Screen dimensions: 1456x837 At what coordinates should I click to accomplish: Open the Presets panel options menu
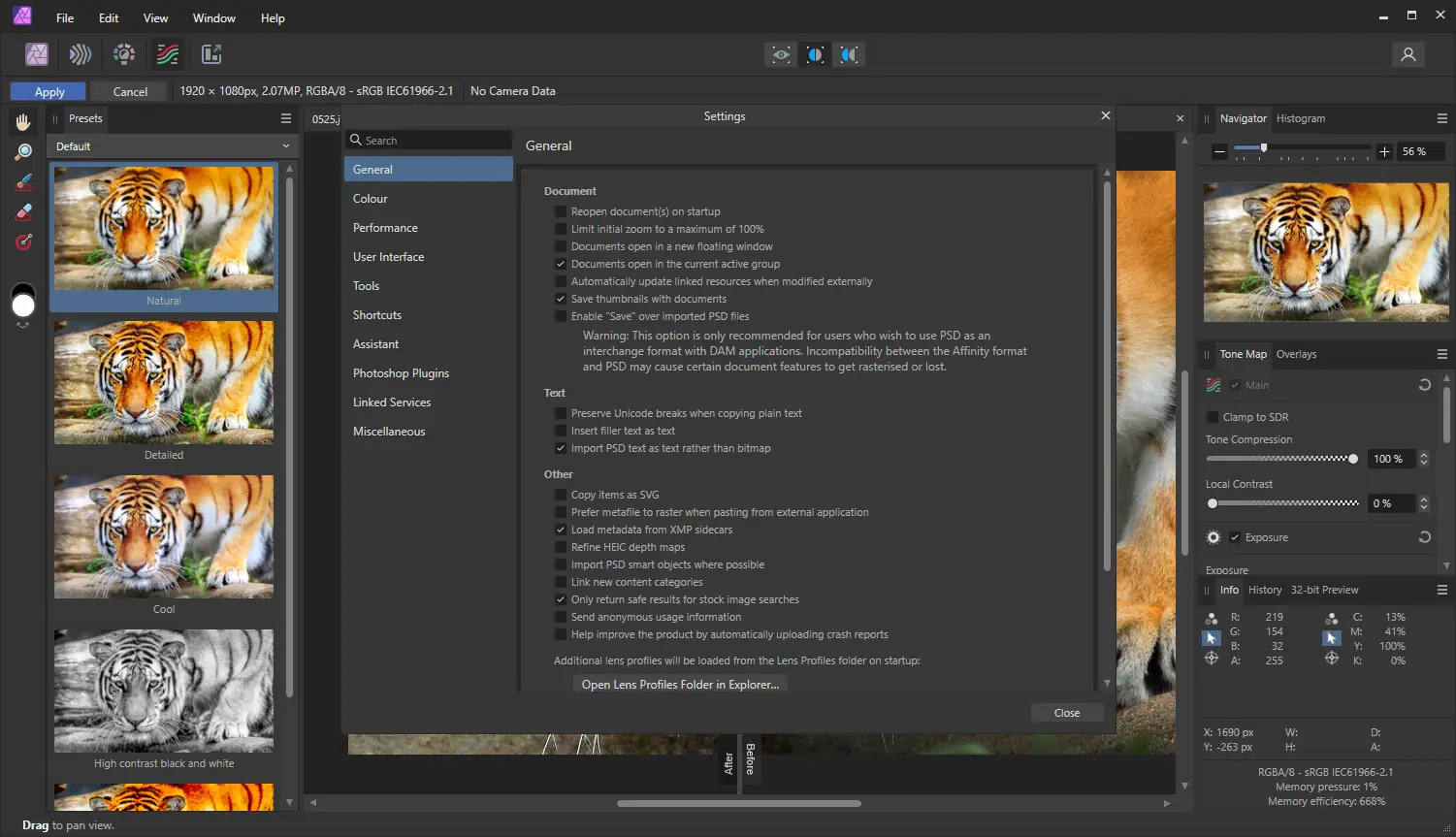[x=286, y=118]
